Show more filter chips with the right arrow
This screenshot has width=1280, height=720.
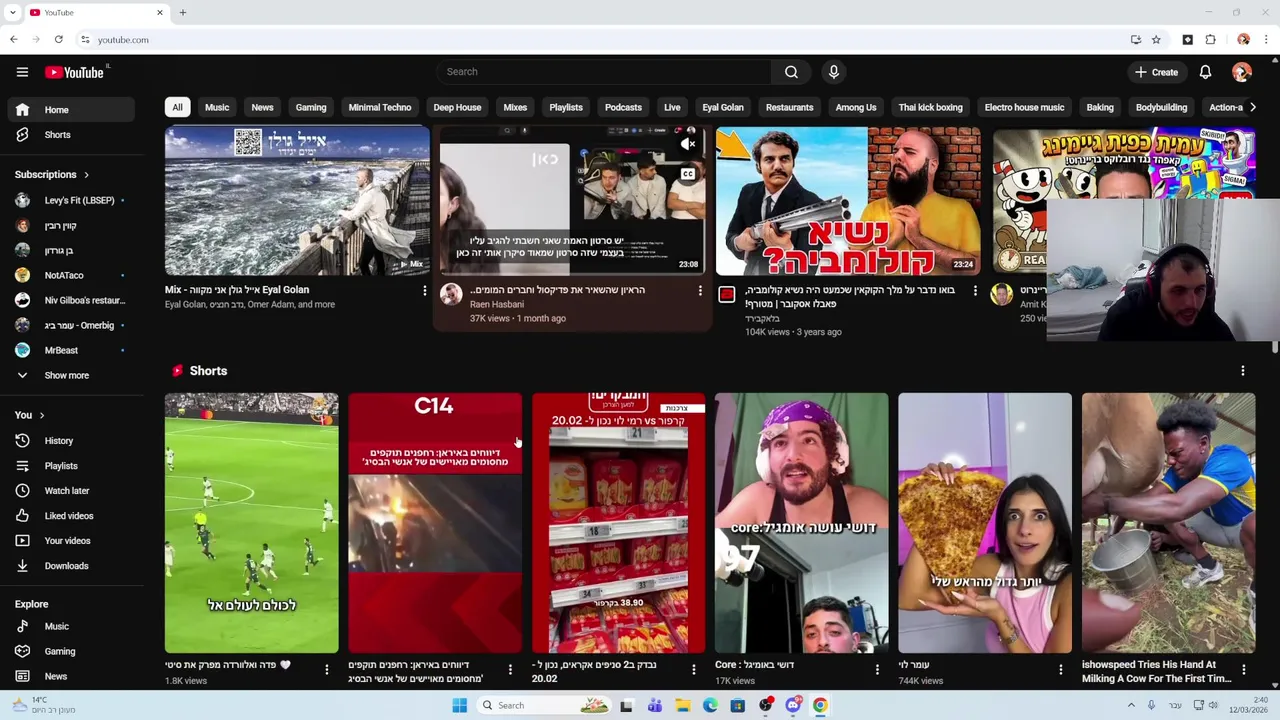(x=1253, y=107)
